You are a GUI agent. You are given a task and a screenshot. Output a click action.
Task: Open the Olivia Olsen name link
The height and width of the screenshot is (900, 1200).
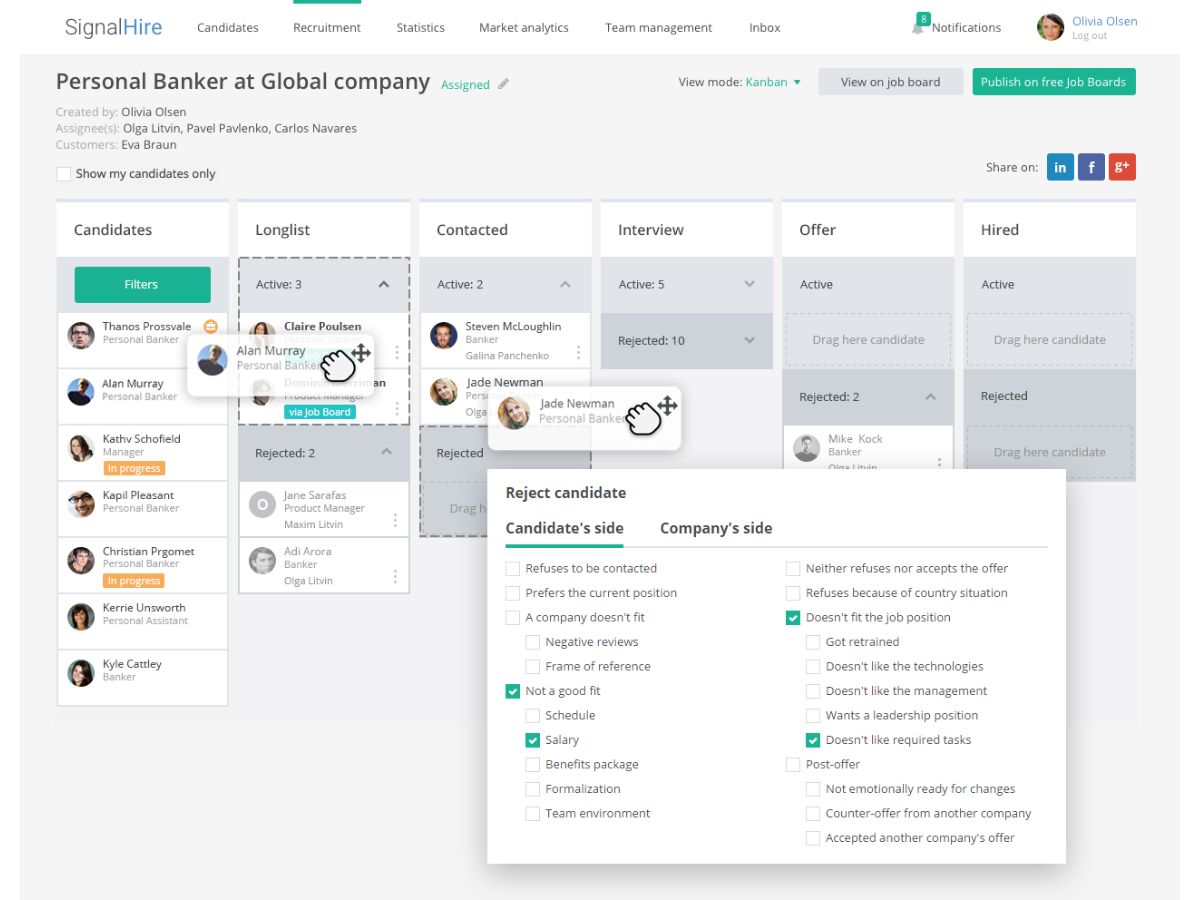click(x=1105, y=21)
